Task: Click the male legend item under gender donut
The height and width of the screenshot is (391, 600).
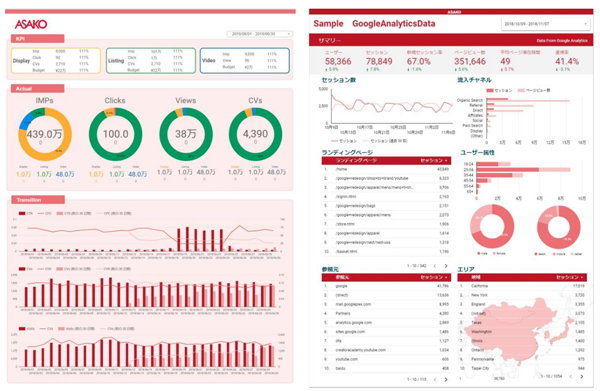Action: (483, 254)
